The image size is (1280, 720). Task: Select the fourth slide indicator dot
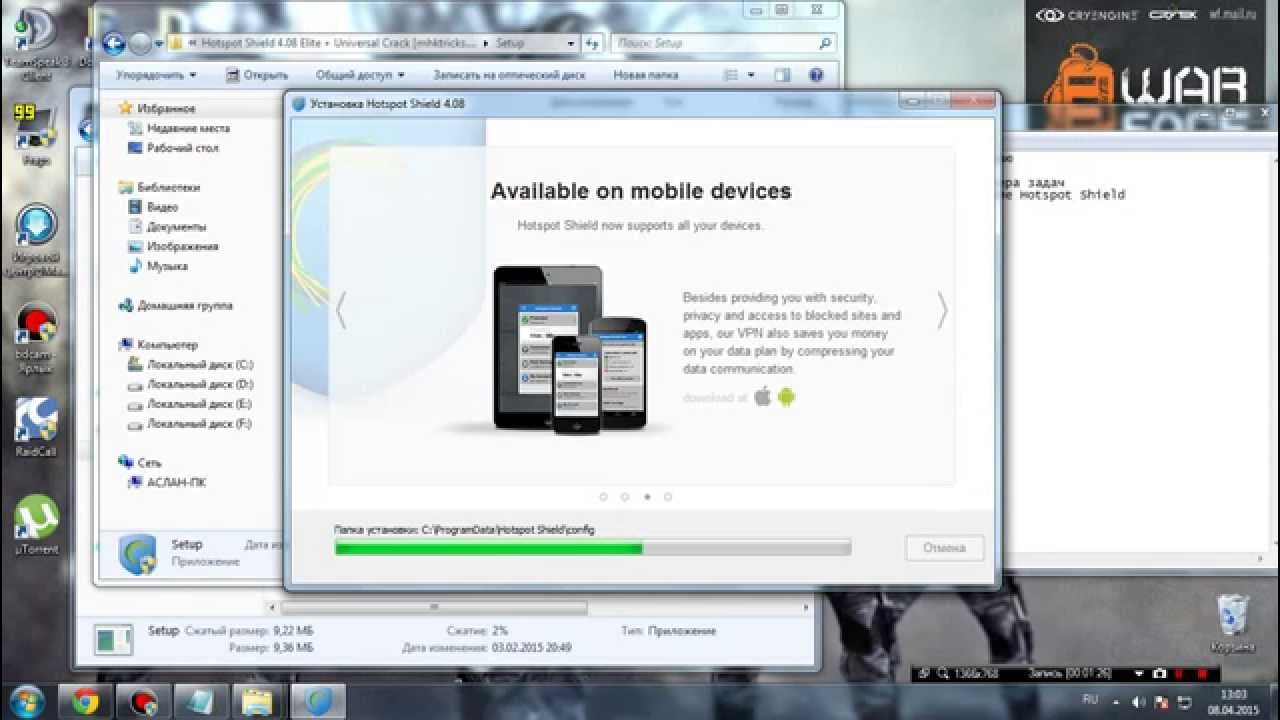click(x=668, y=496)
